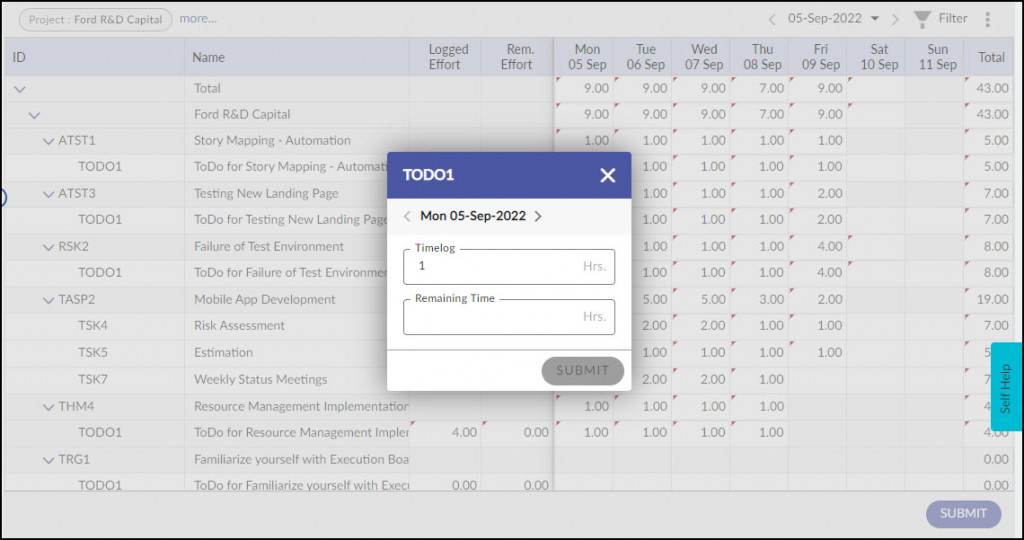Click the Wed 07 Sep column header

pos(701,57)
